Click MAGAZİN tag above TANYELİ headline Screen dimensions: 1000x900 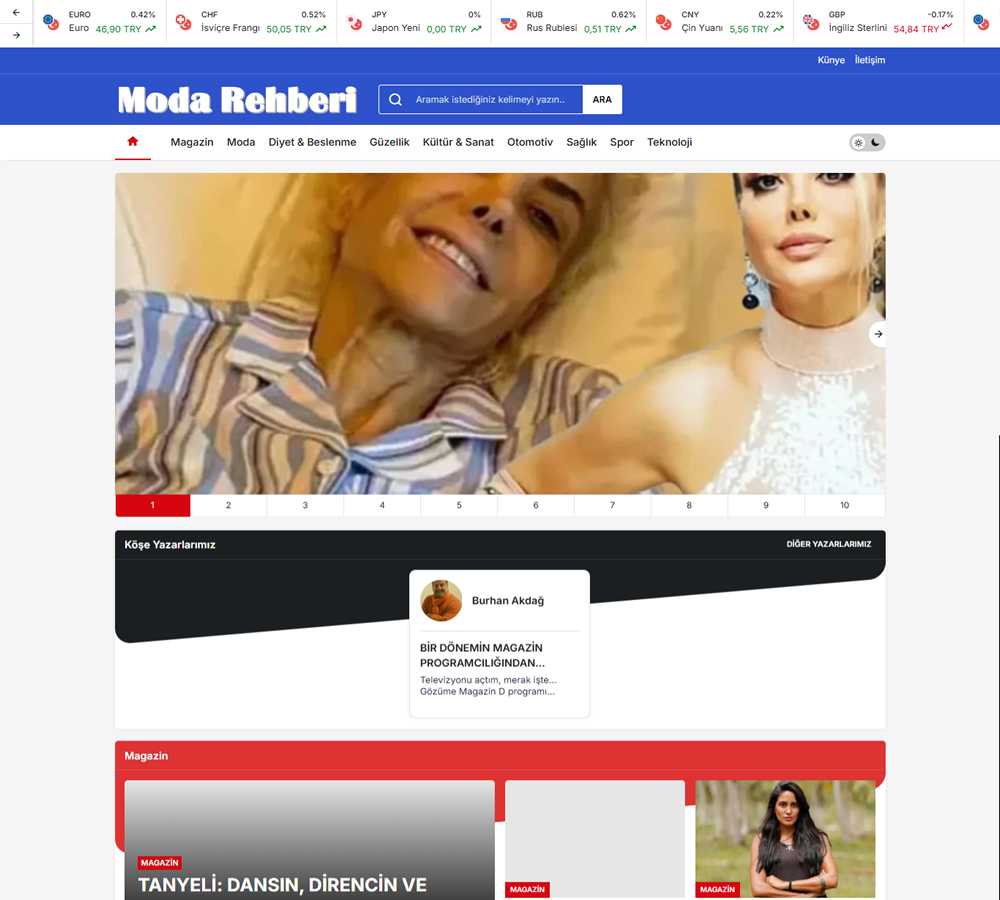point(159,862)
